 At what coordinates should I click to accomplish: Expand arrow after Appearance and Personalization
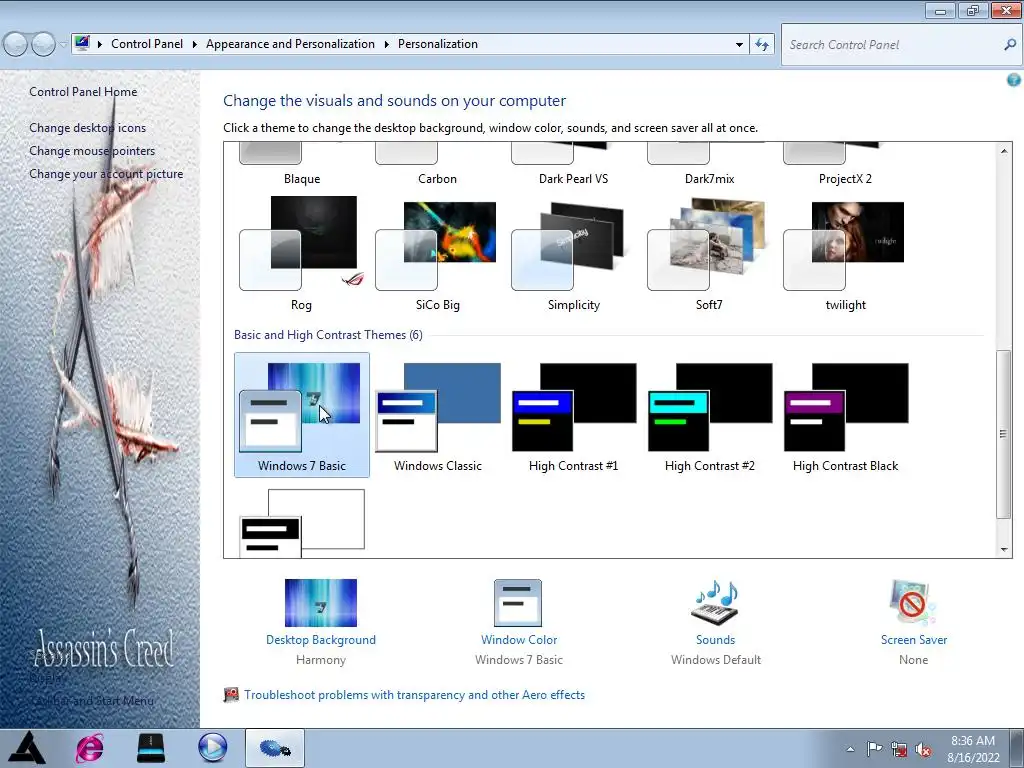387,44
